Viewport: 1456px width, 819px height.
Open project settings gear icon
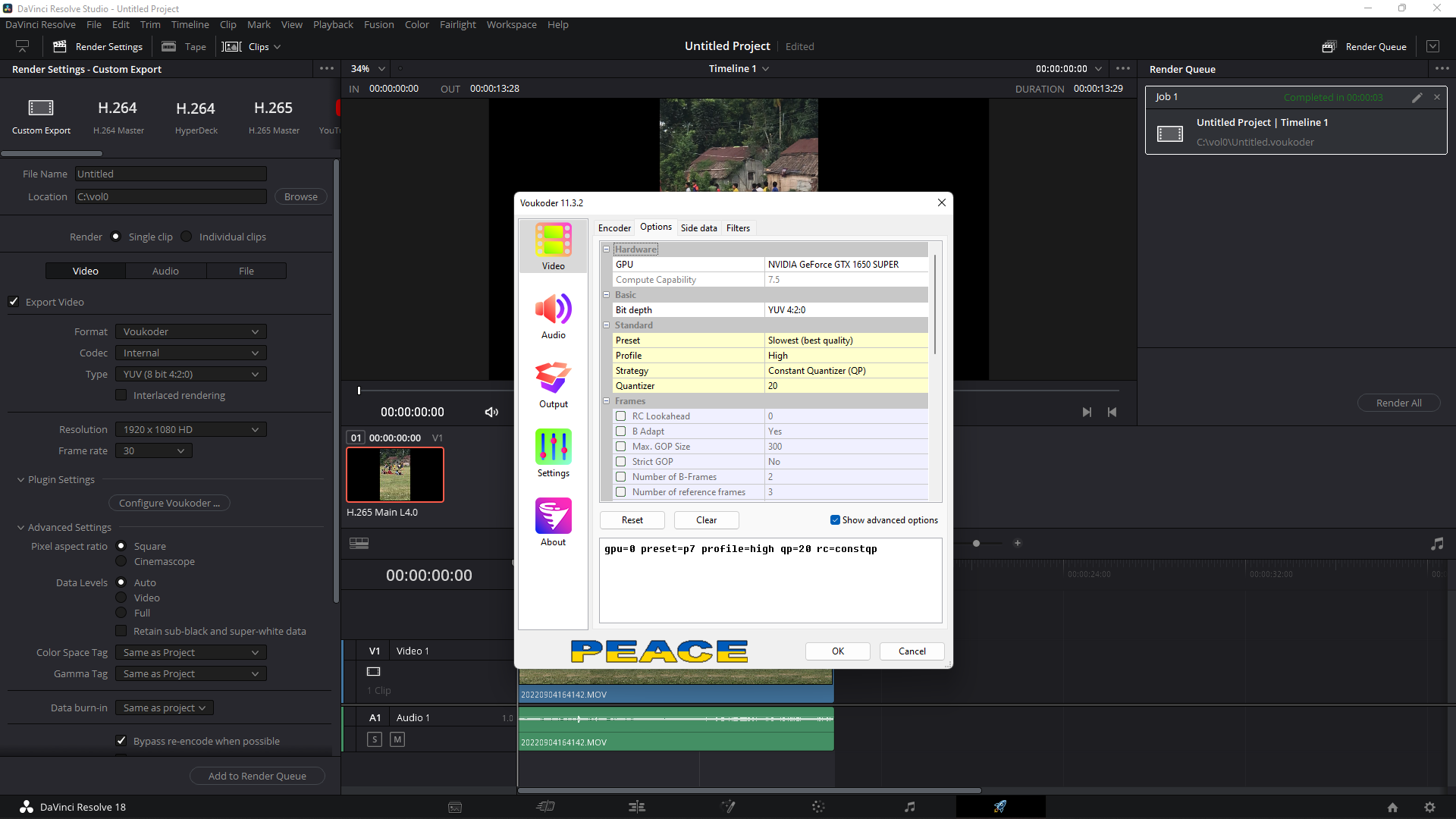(1429, 808)
